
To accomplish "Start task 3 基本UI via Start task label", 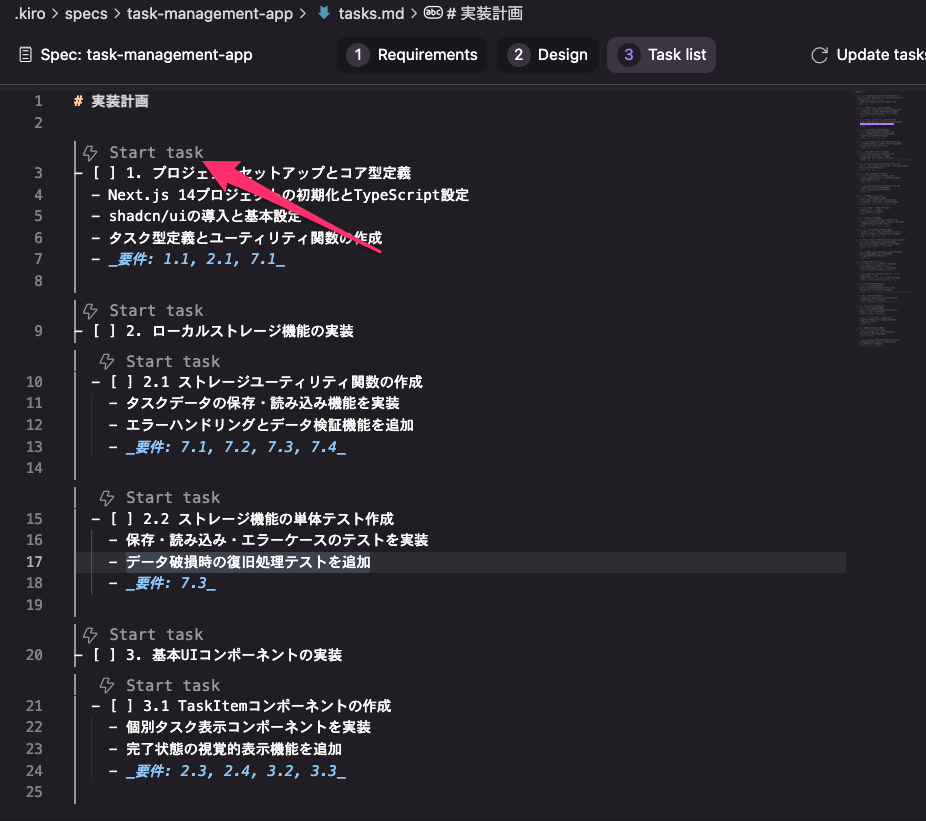I will pos(156,634).
